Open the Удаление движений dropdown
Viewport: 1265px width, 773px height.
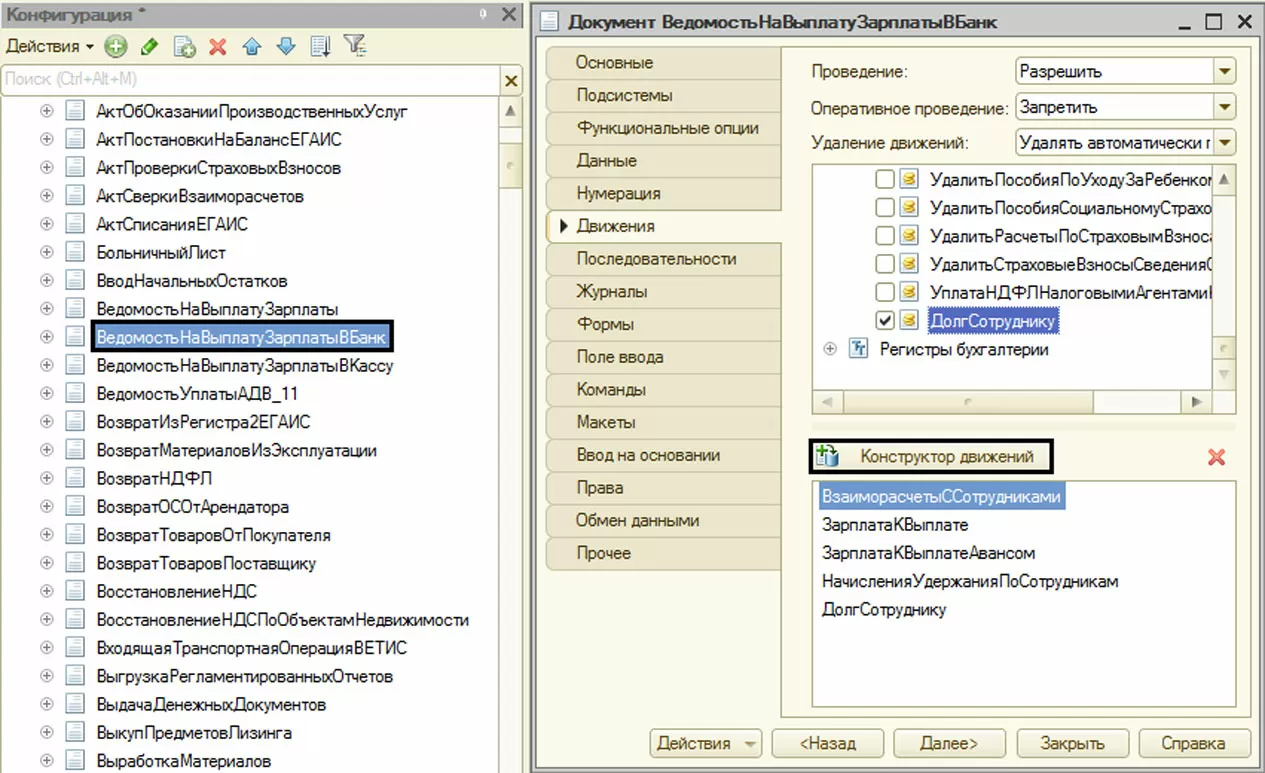[x=1225, y=142]
